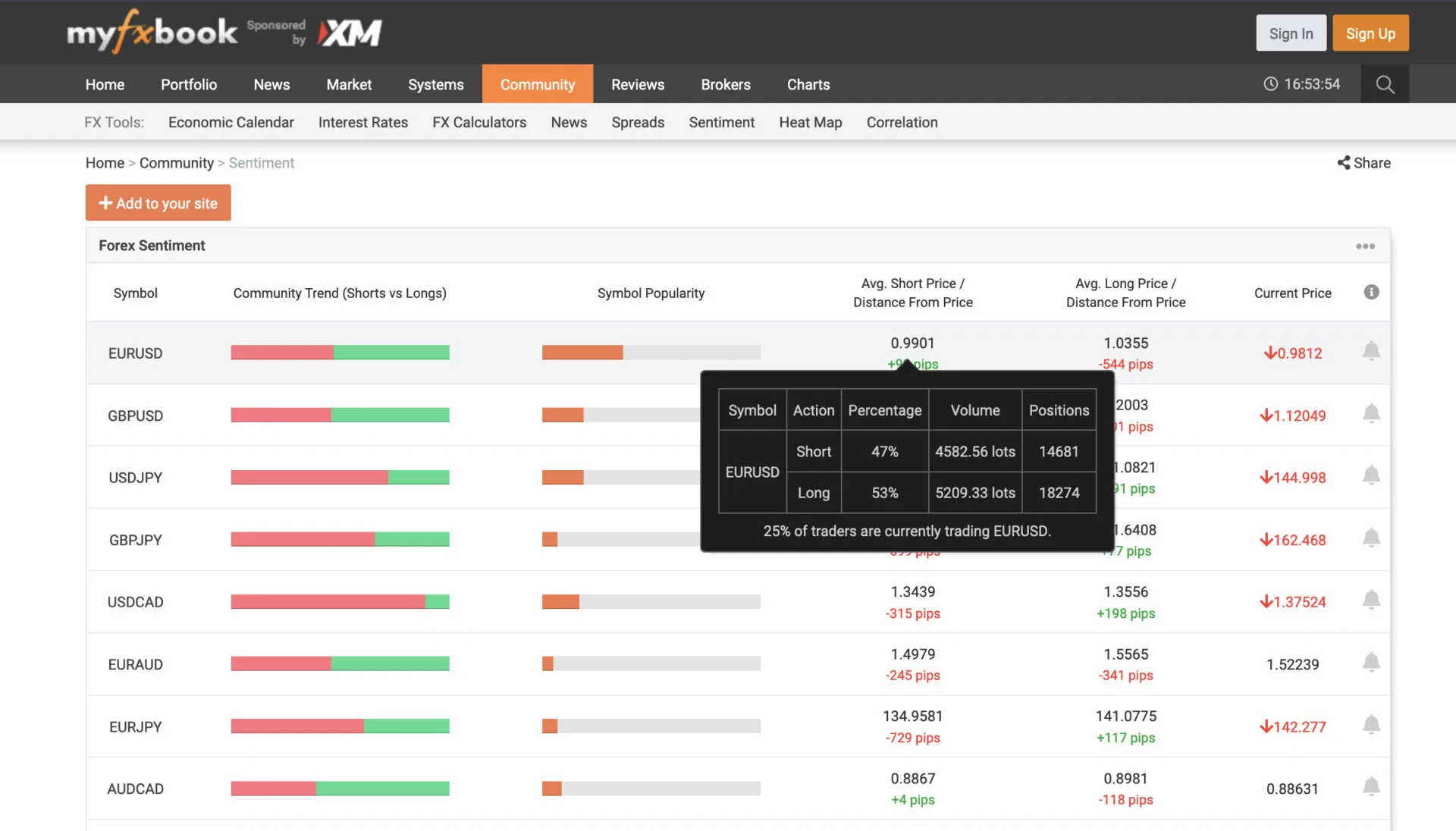
Task: Toggle the EURUSD alert bell
Action: [1371, 351]
